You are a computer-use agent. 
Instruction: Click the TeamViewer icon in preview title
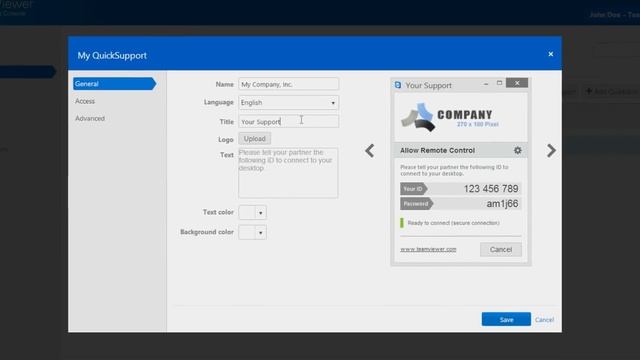coord(398,85)
